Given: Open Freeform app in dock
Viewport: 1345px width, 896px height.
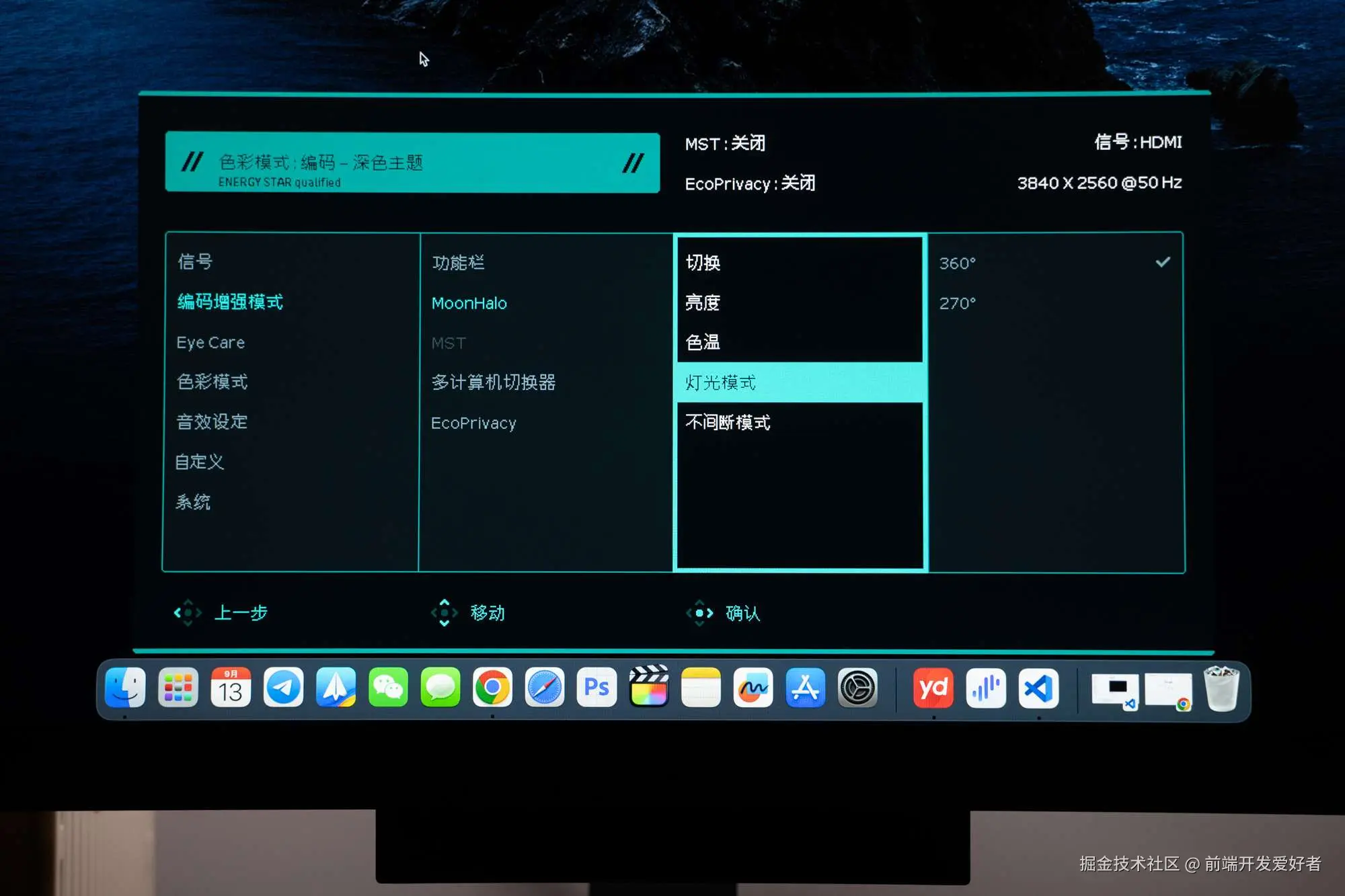Looking at the screenshot, I should point(753,688).
